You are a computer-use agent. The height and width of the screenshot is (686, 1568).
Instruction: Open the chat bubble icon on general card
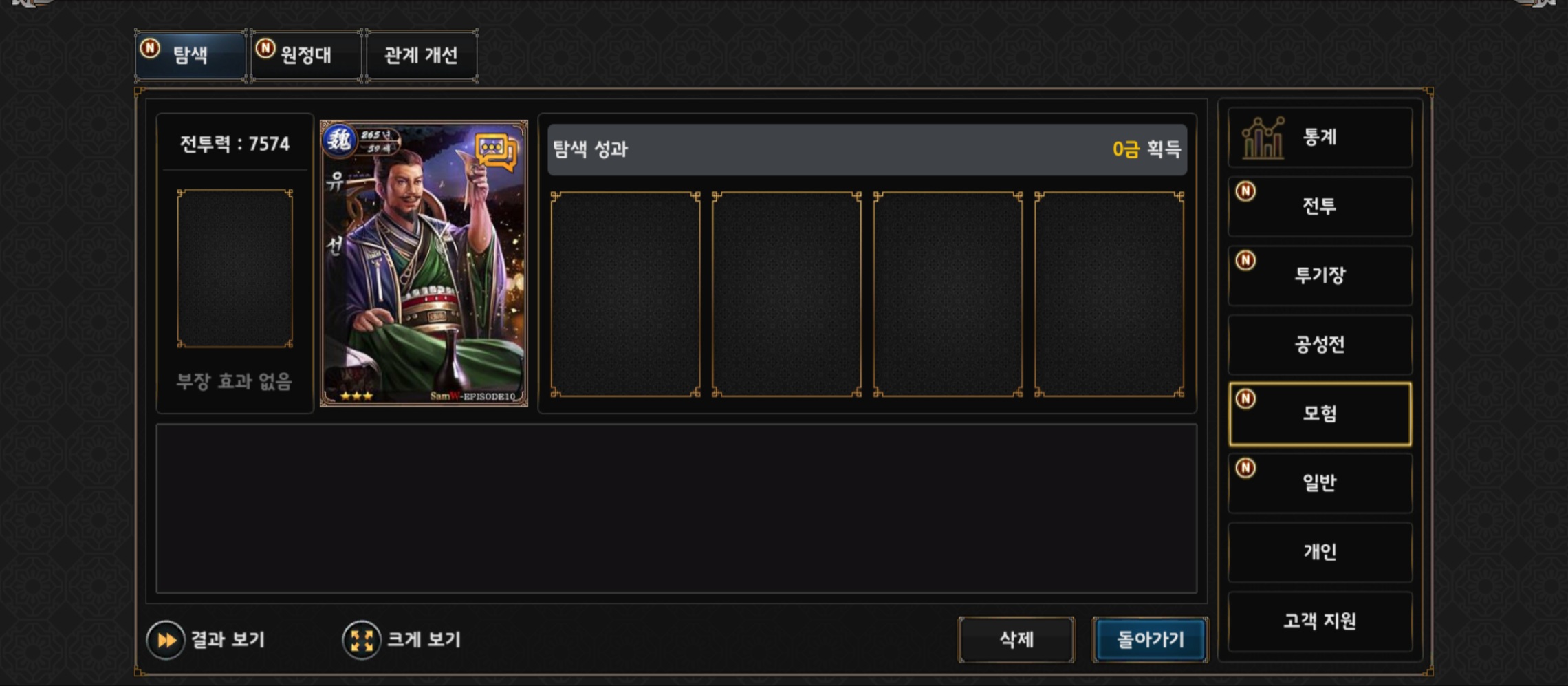click(x=496, y=151)
